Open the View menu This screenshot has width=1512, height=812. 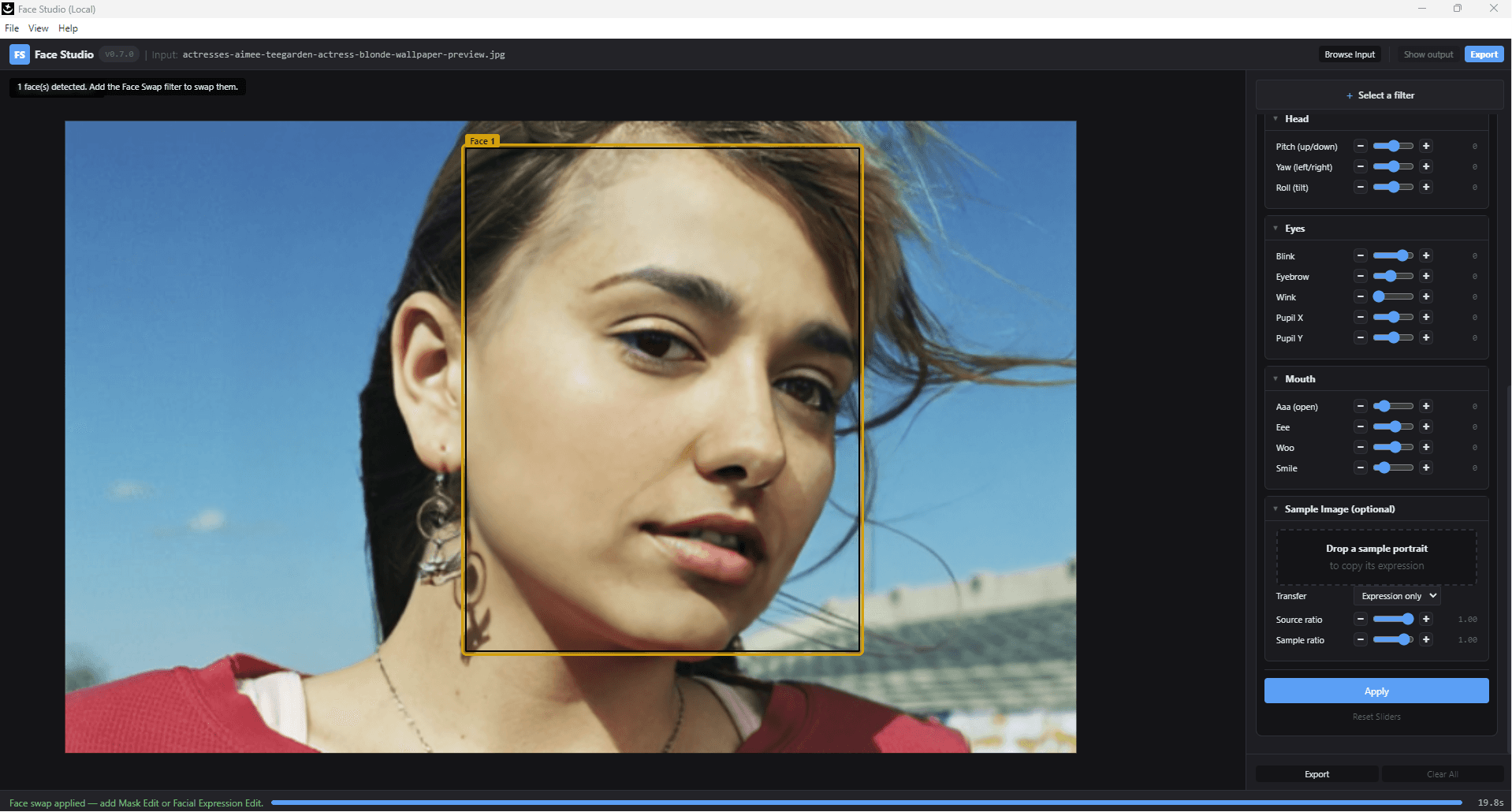[x=39, y=28]
